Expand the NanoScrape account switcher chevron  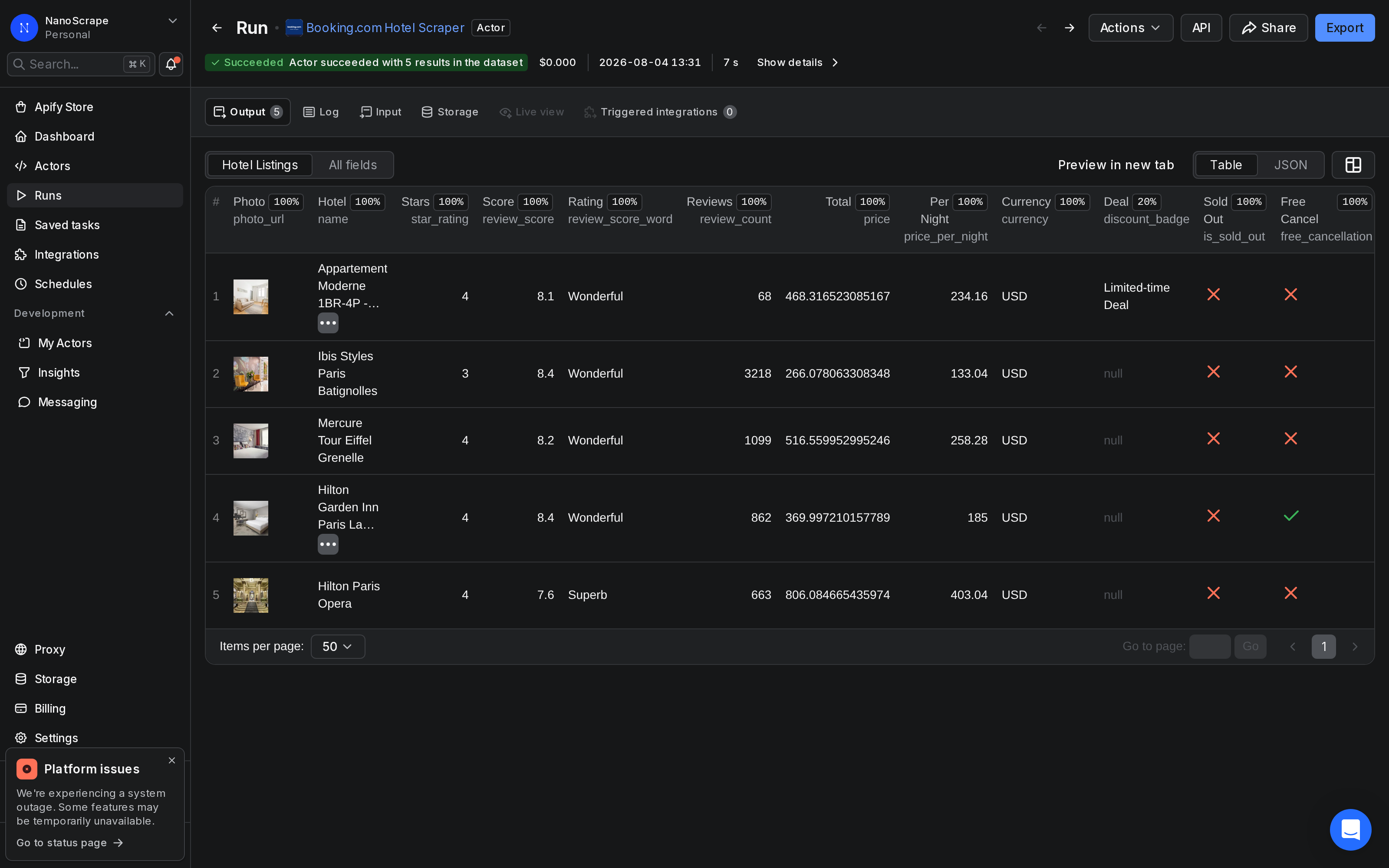tap(172, 21)
